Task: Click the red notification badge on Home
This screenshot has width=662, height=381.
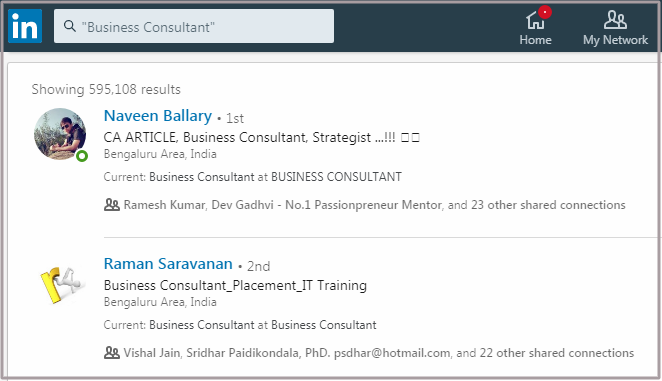Action: point(545,12)
